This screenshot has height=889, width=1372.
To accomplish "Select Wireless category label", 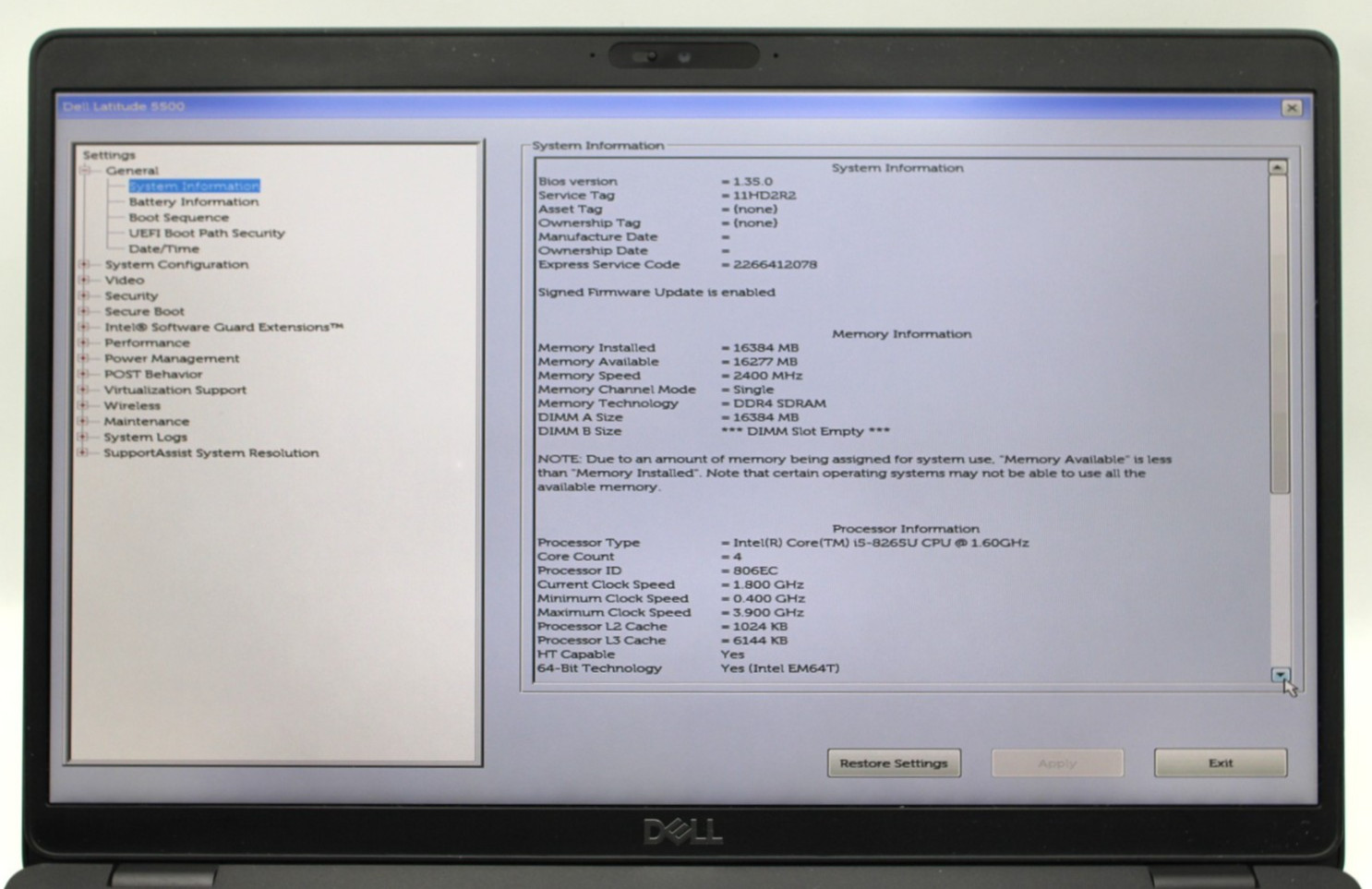I will pos(132,406).
